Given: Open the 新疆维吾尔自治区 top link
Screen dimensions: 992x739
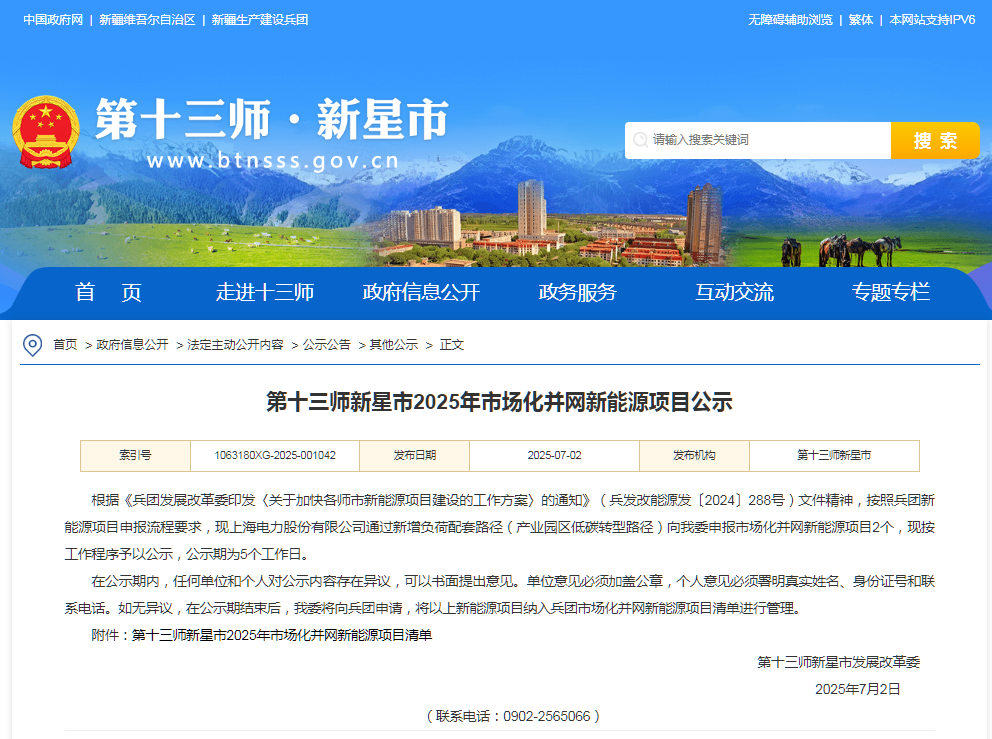Looking at the screenshot, I should pyautogui.click(x=147, y=20).
